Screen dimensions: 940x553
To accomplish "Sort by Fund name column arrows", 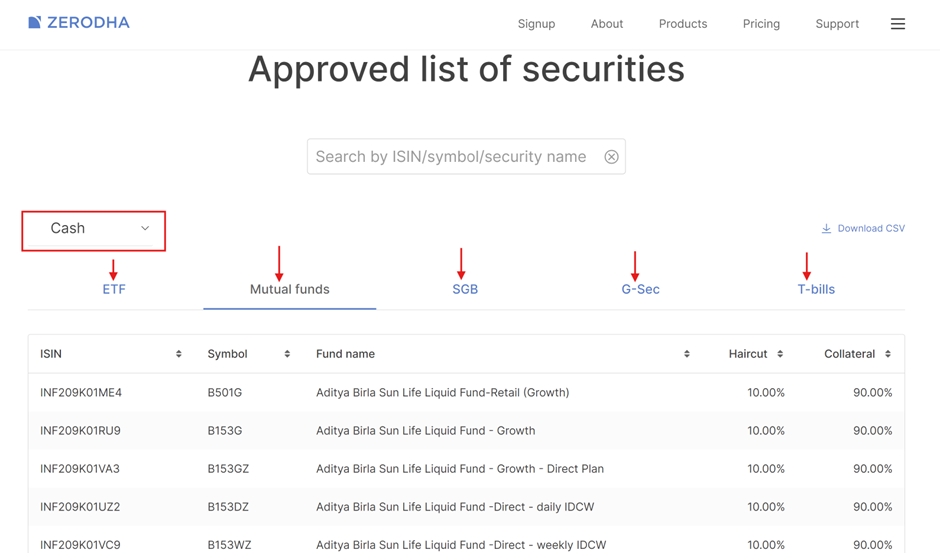I will [x=686, y=354].
